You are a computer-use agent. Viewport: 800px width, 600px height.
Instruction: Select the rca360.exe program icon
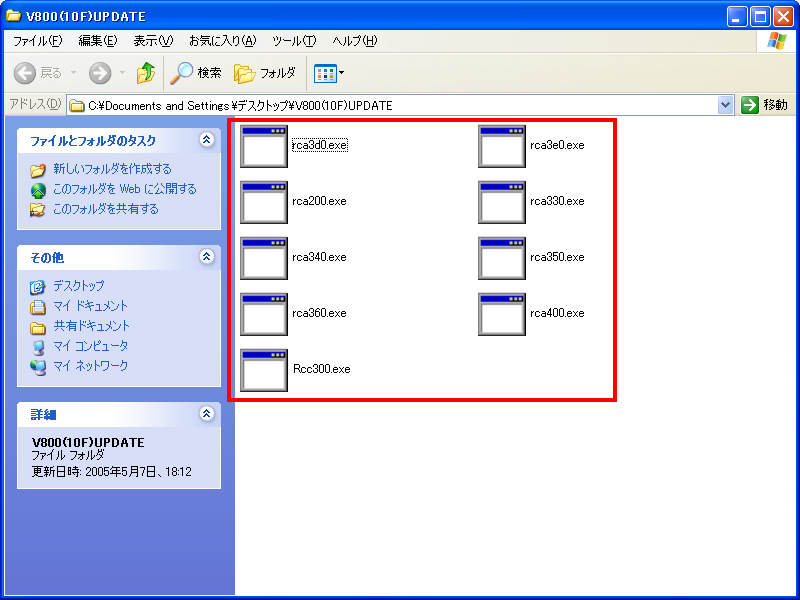click(x=264, y=315)
